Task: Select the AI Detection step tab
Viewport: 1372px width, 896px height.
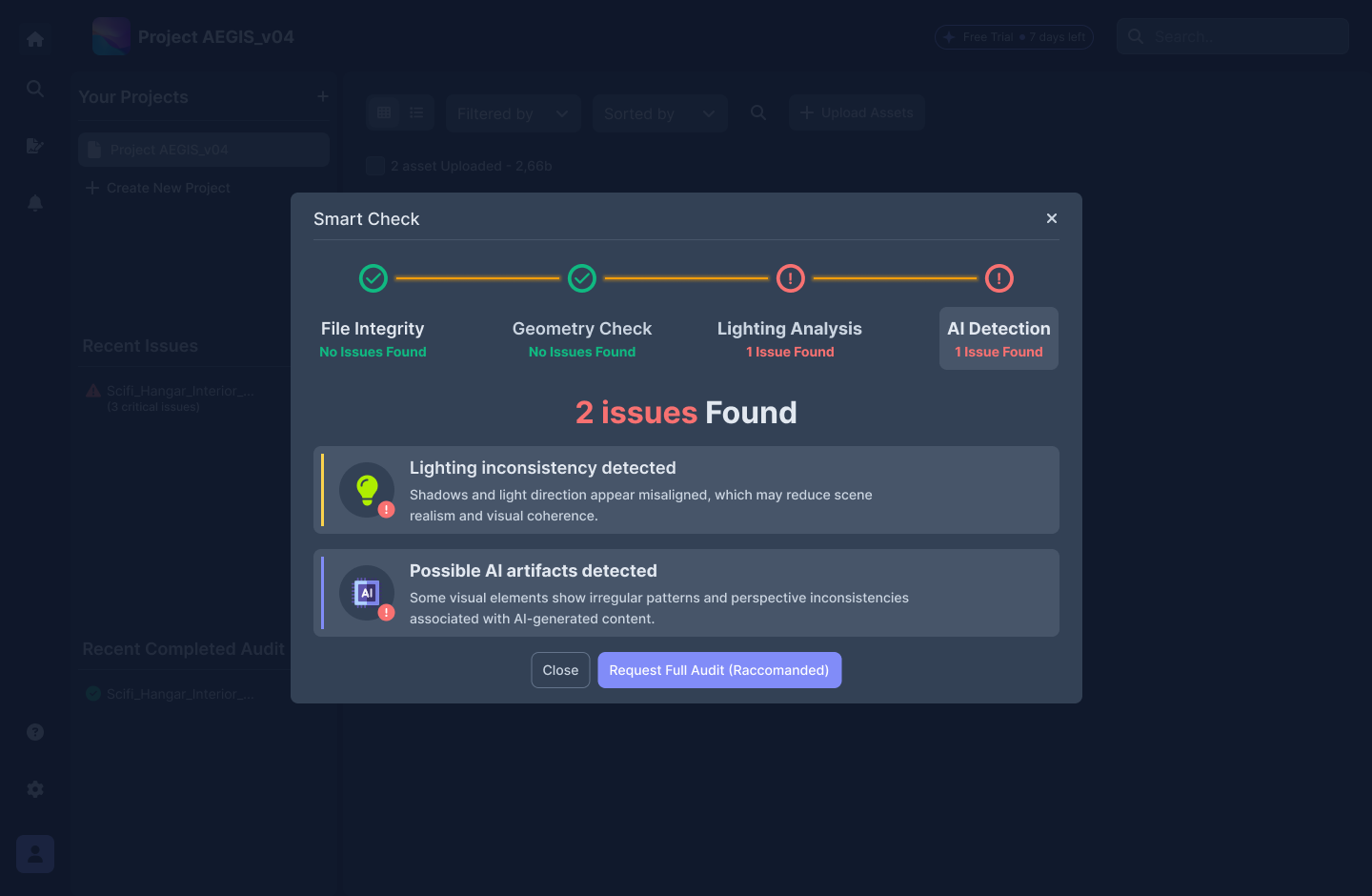Action: 999,338
